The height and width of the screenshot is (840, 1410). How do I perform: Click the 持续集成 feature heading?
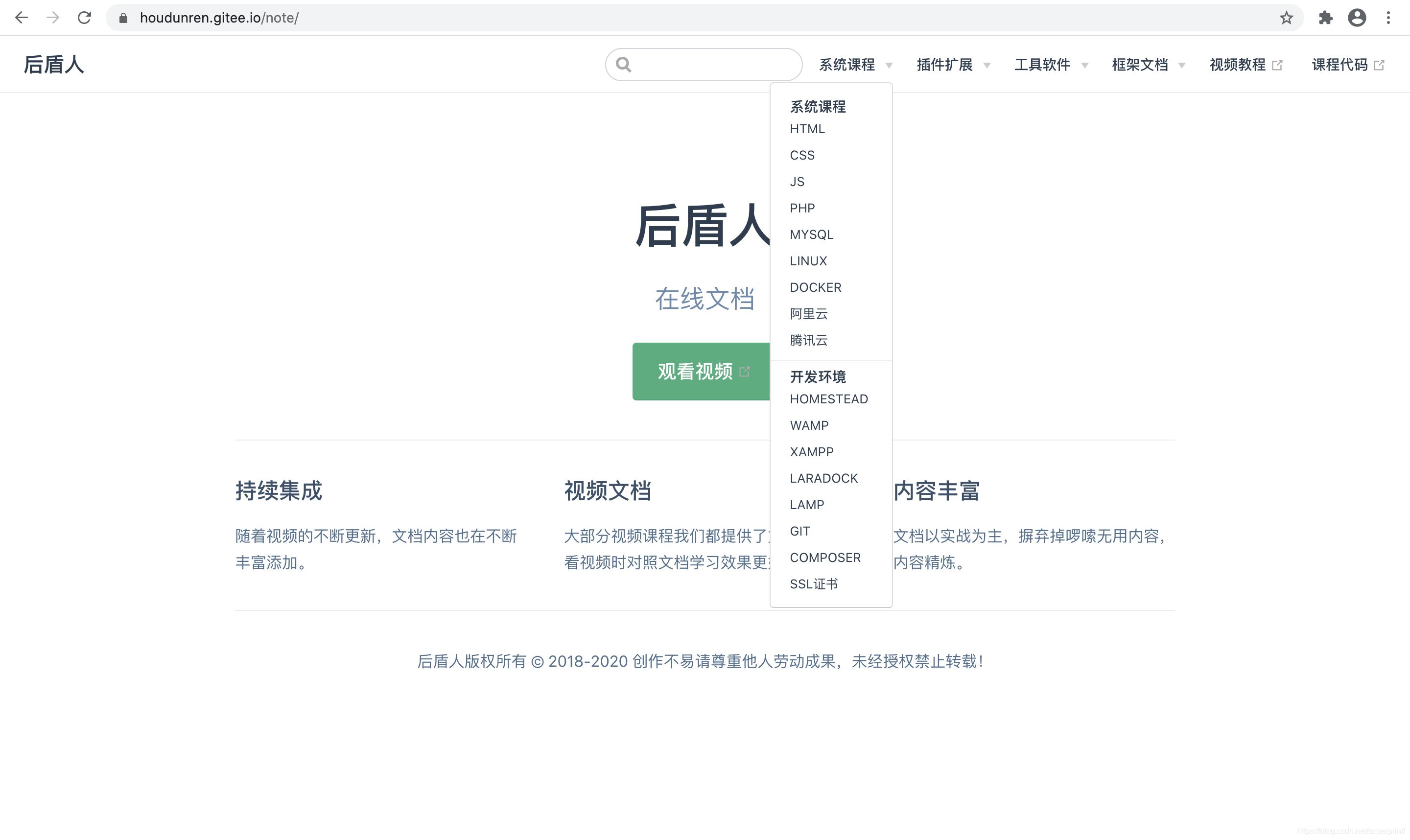tap(279, 490)
